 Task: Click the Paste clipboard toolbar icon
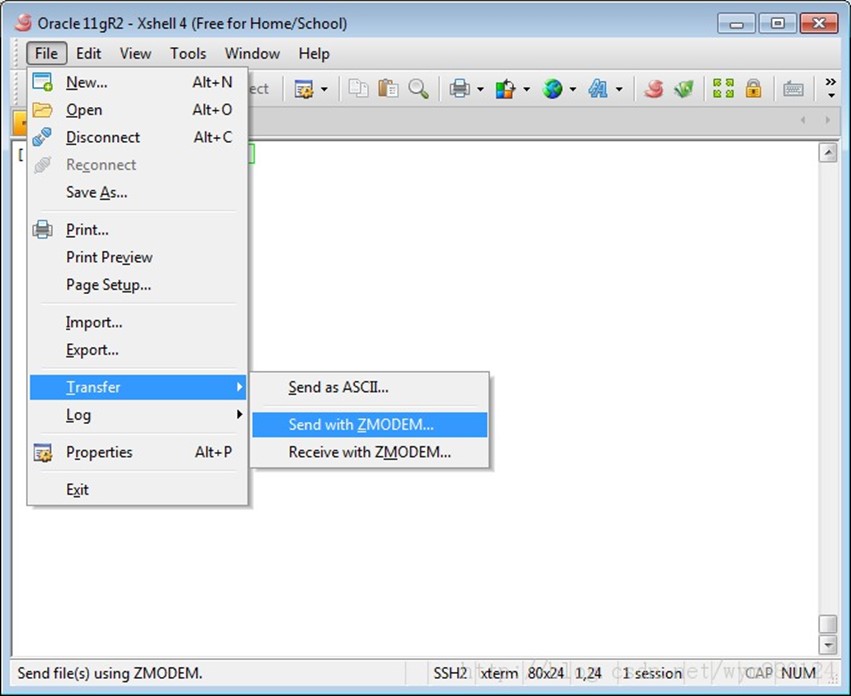(x=388, y=88)
